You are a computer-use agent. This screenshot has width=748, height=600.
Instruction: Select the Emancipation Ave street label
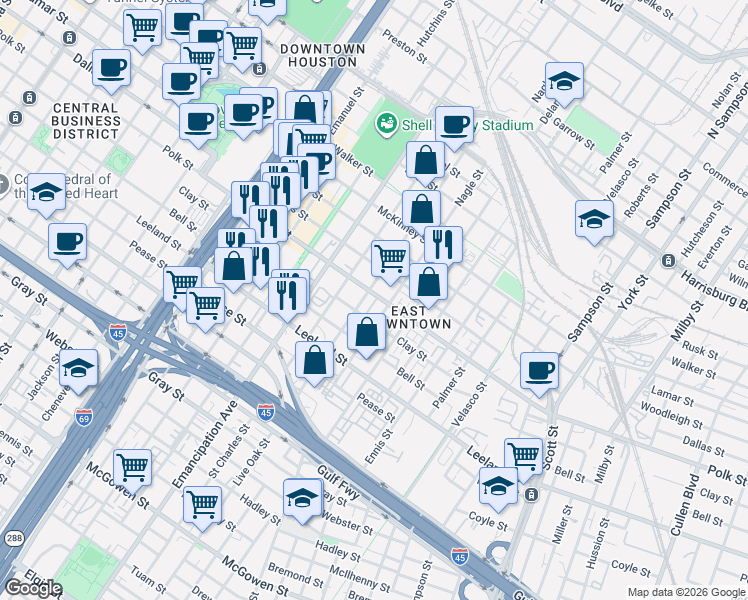pyautogui.click(x=205, y=445)
